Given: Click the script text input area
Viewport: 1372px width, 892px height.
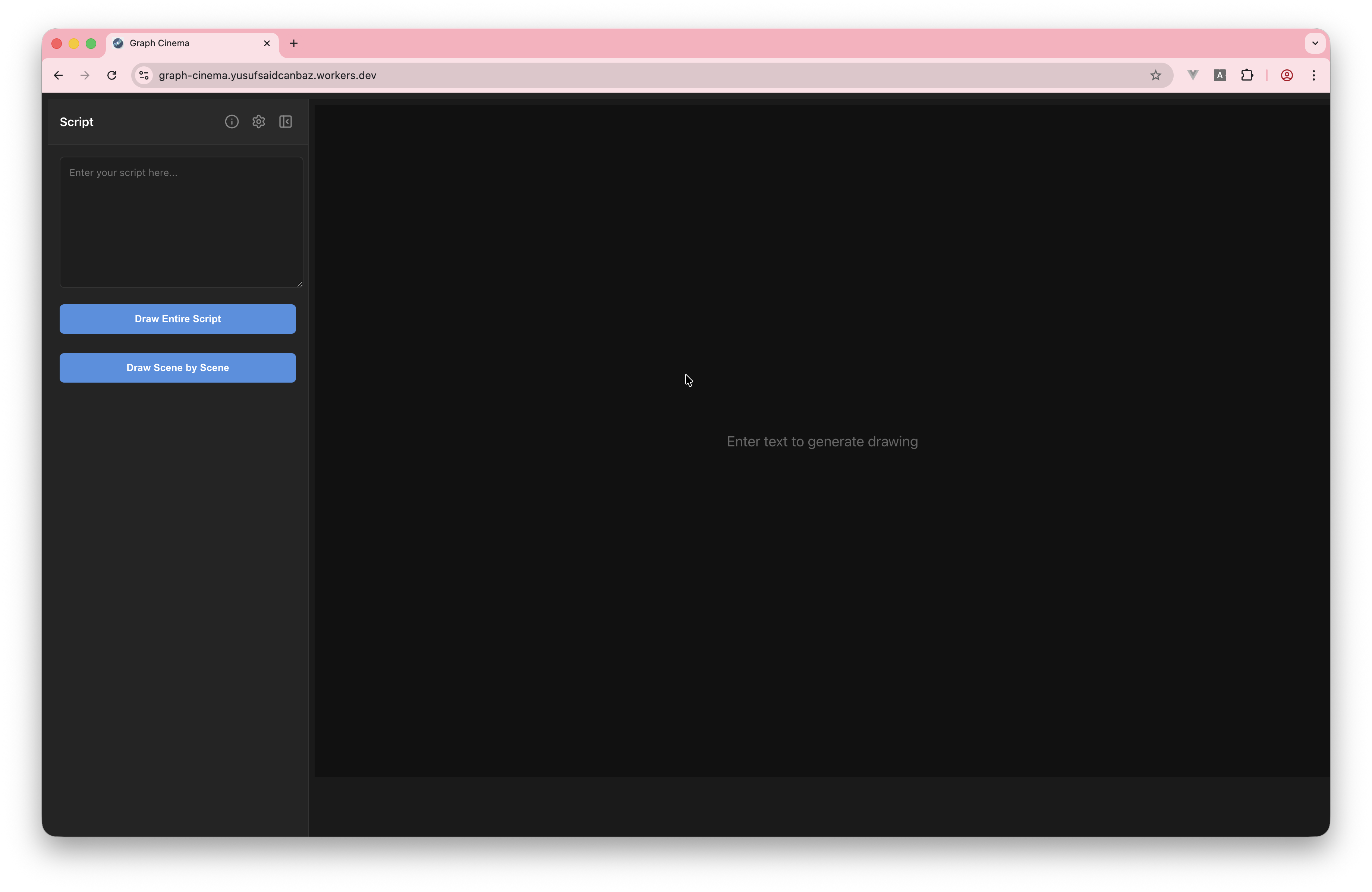Looking at the screenshot, I should (x=181, y=222).
